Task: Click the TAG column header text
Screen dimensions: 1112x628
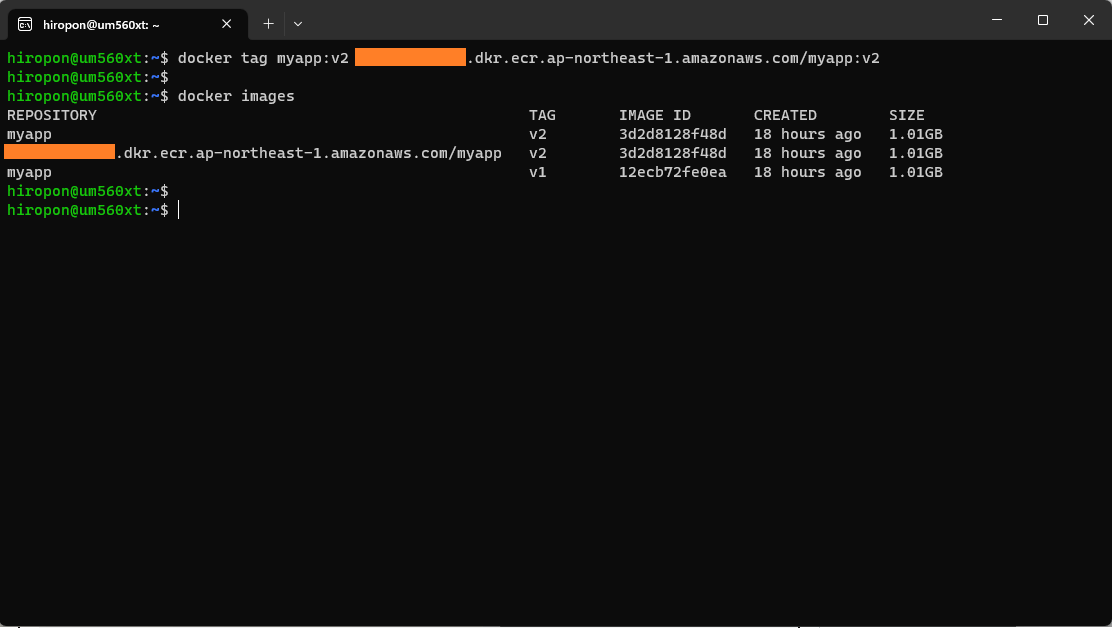Action: 543,115
